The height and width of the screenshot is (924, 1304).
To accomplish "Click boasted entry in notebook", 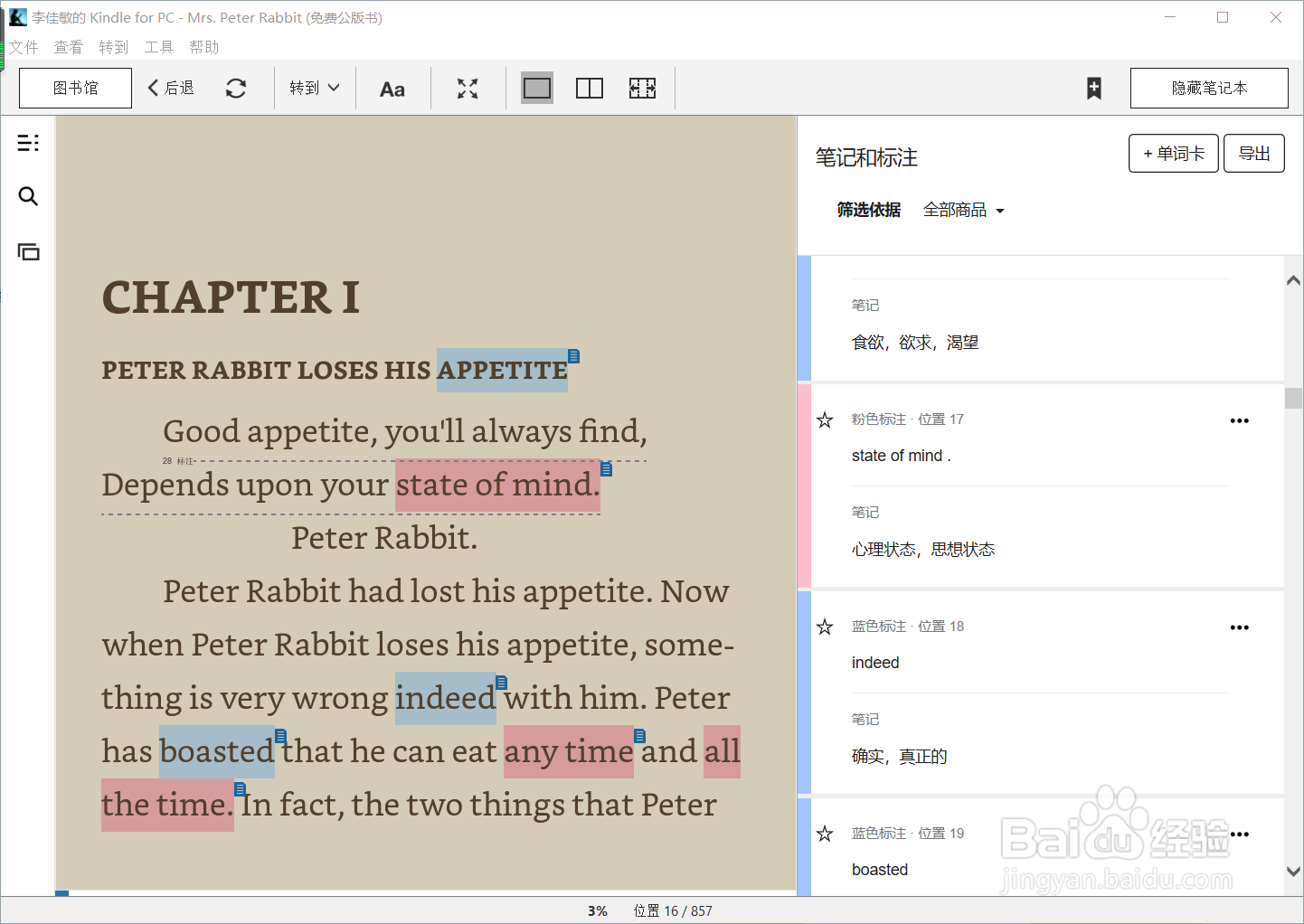I will coord(880,870).
